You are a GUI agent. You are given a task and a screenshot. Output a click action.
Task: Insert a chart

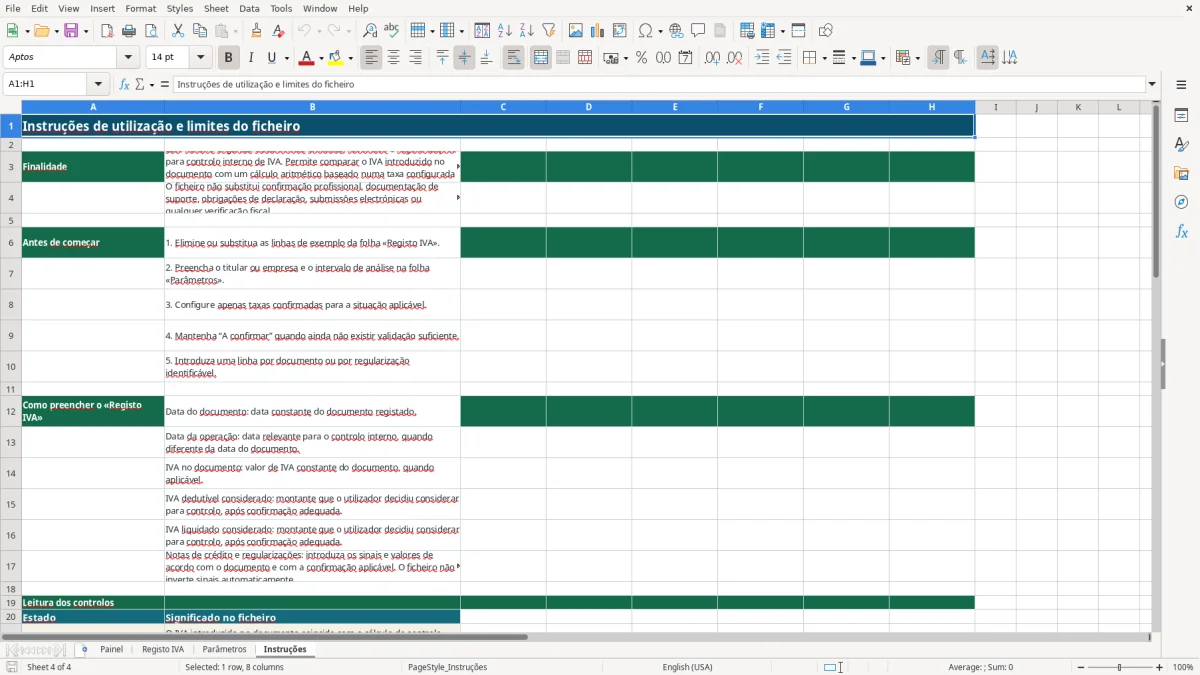point(597,31)
